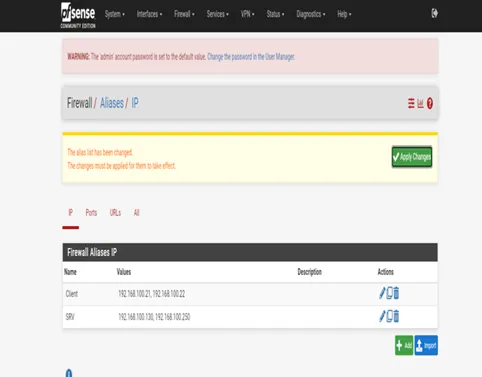
Task: Click the SRV alias name
Action: pyautogui.click(x=70, y=317)
